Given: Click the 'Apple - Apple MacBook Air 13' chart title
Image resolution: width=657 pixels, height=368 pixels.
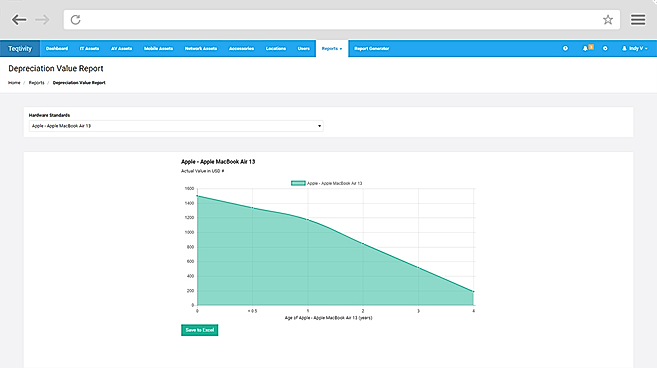Looking at the screenshot, I should (218, 162).
